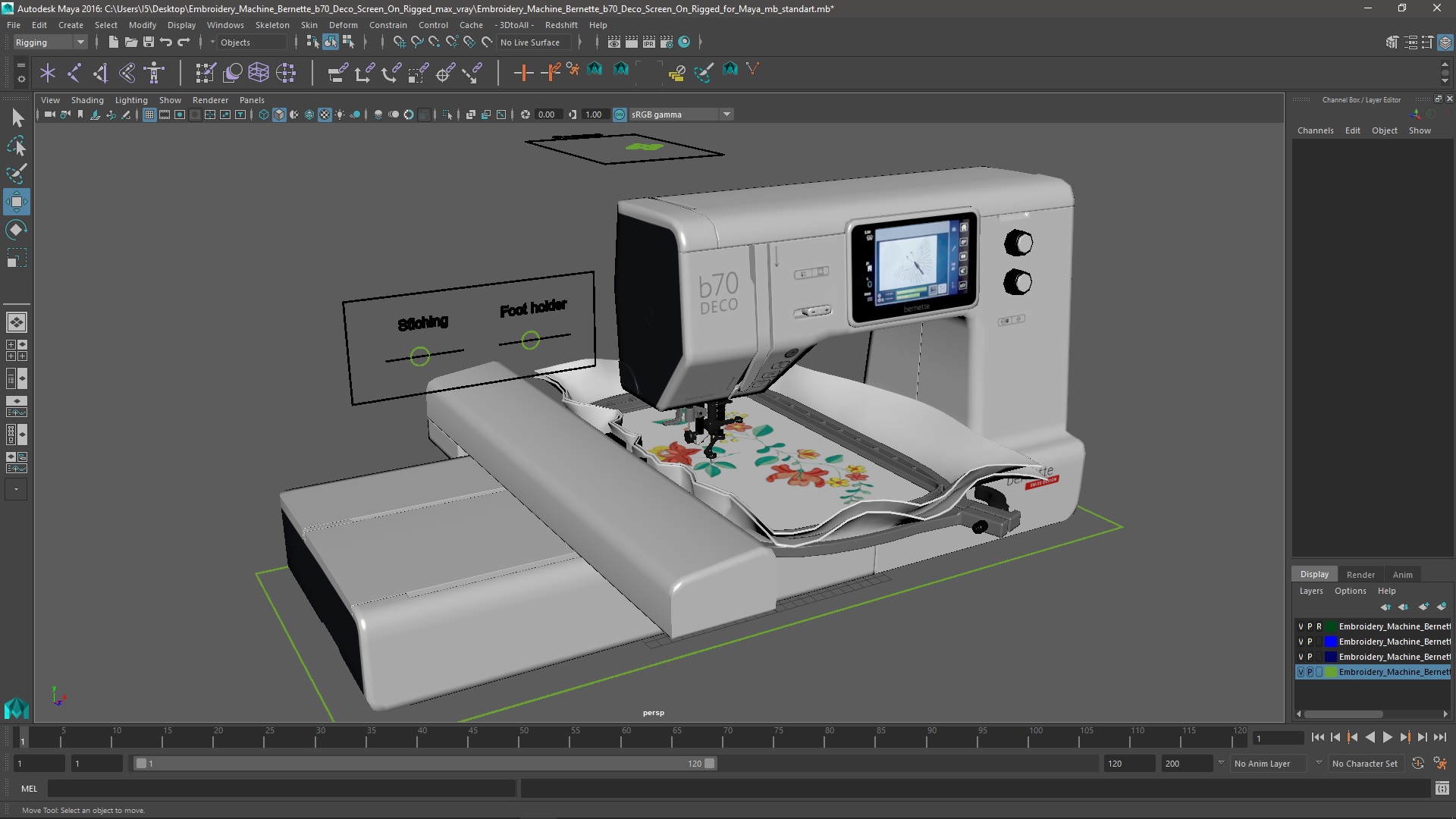
Task: Toggle viewport grid display icon
Action: point(149,115)
